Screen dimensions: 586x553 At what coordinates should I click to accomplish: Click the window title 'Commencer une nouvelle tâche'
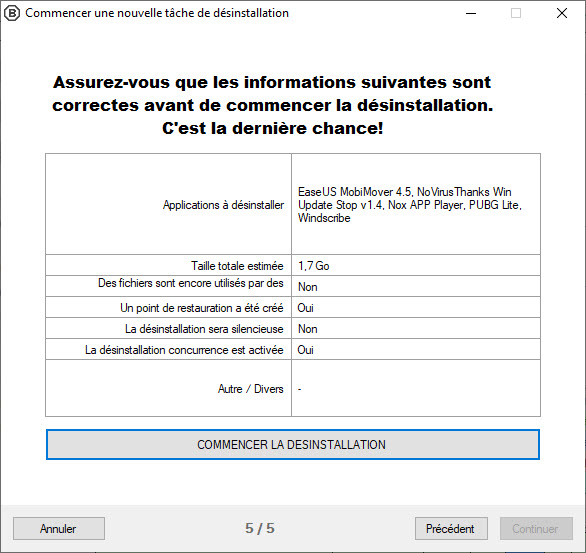click(157, 13)
